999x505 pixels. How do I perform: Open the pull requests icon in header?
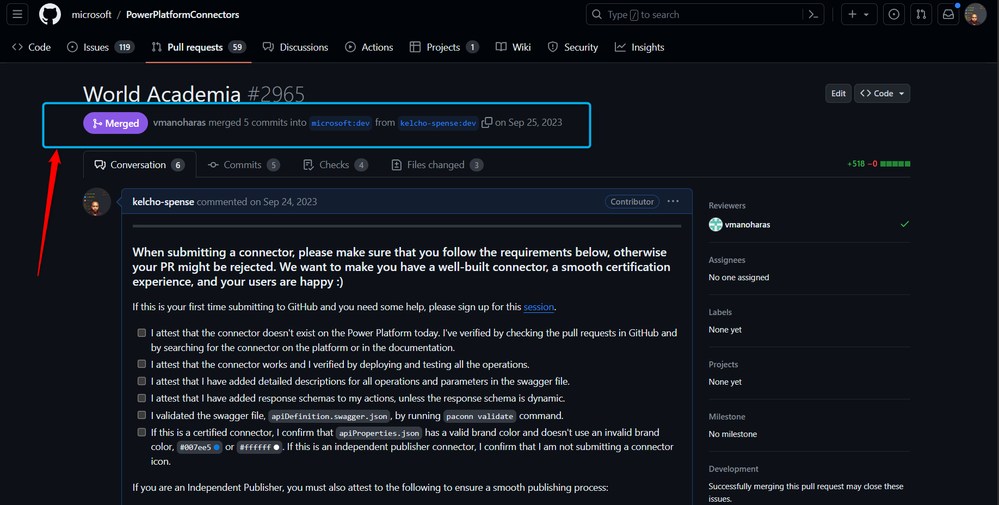921,14
